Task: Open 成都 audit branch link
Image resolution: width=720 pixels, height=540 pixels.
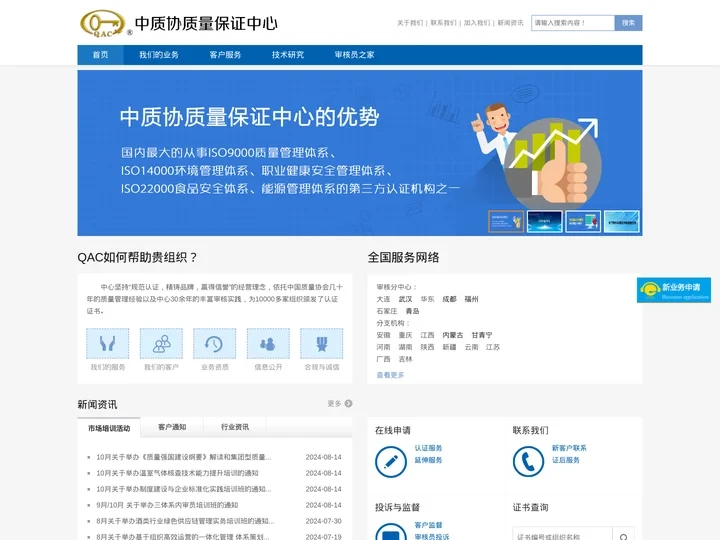Action: coord(450,299)
